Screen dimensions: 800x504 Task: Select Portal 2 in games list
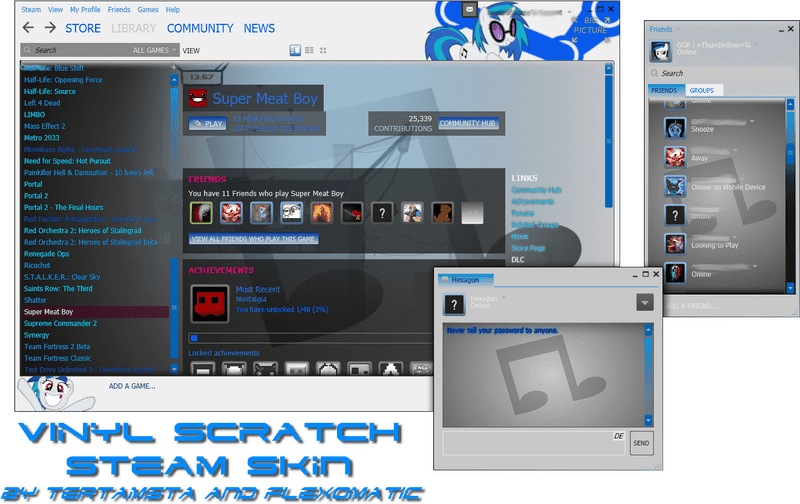[36, 196]
